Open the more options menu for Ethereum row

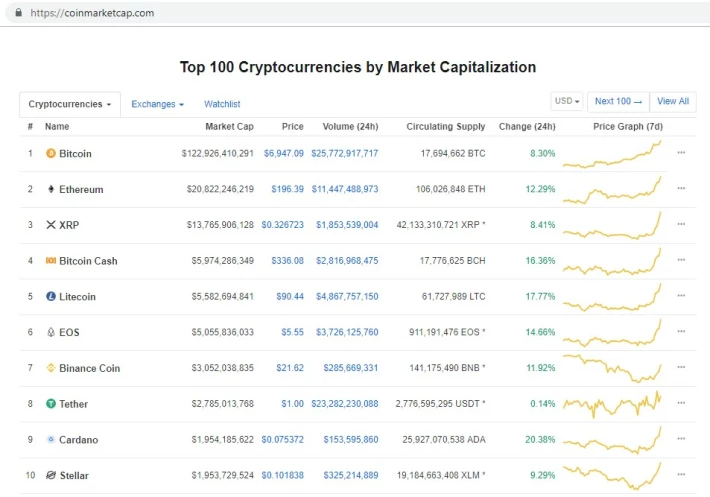681,188
